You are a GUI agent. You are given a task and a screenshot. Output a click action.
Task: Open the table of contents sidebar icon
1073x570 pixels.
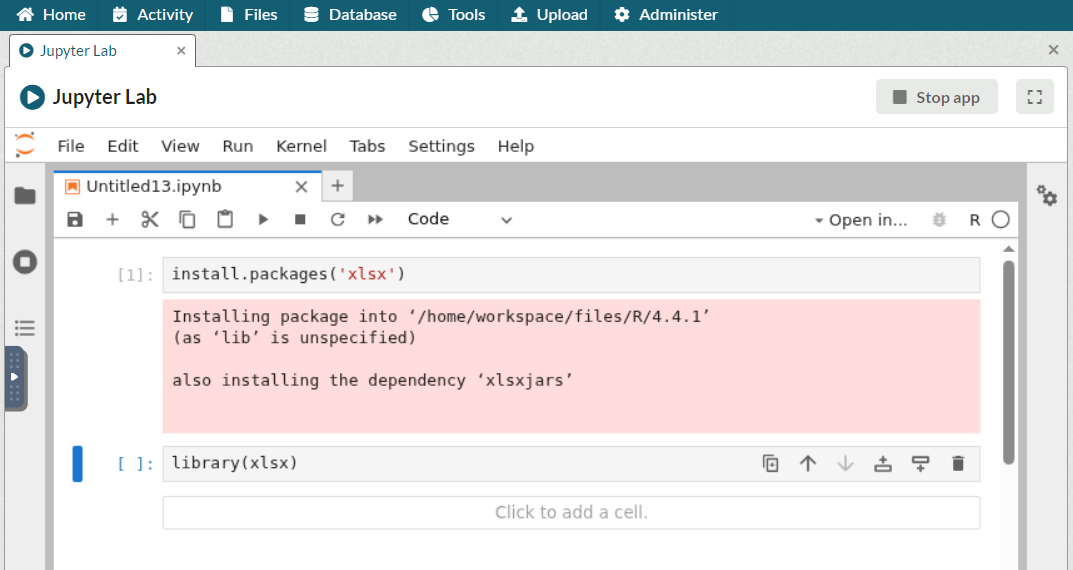coord(25,328)
